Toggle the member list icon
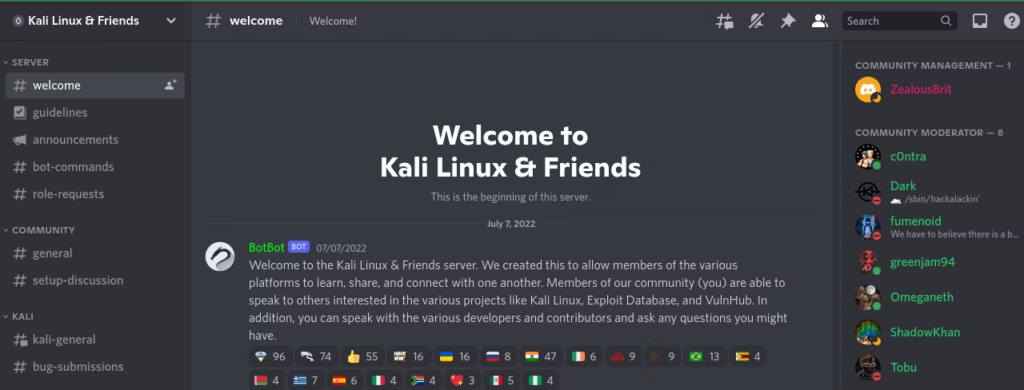This screenshot has height=390, width=1024. (x=820, y=21)
